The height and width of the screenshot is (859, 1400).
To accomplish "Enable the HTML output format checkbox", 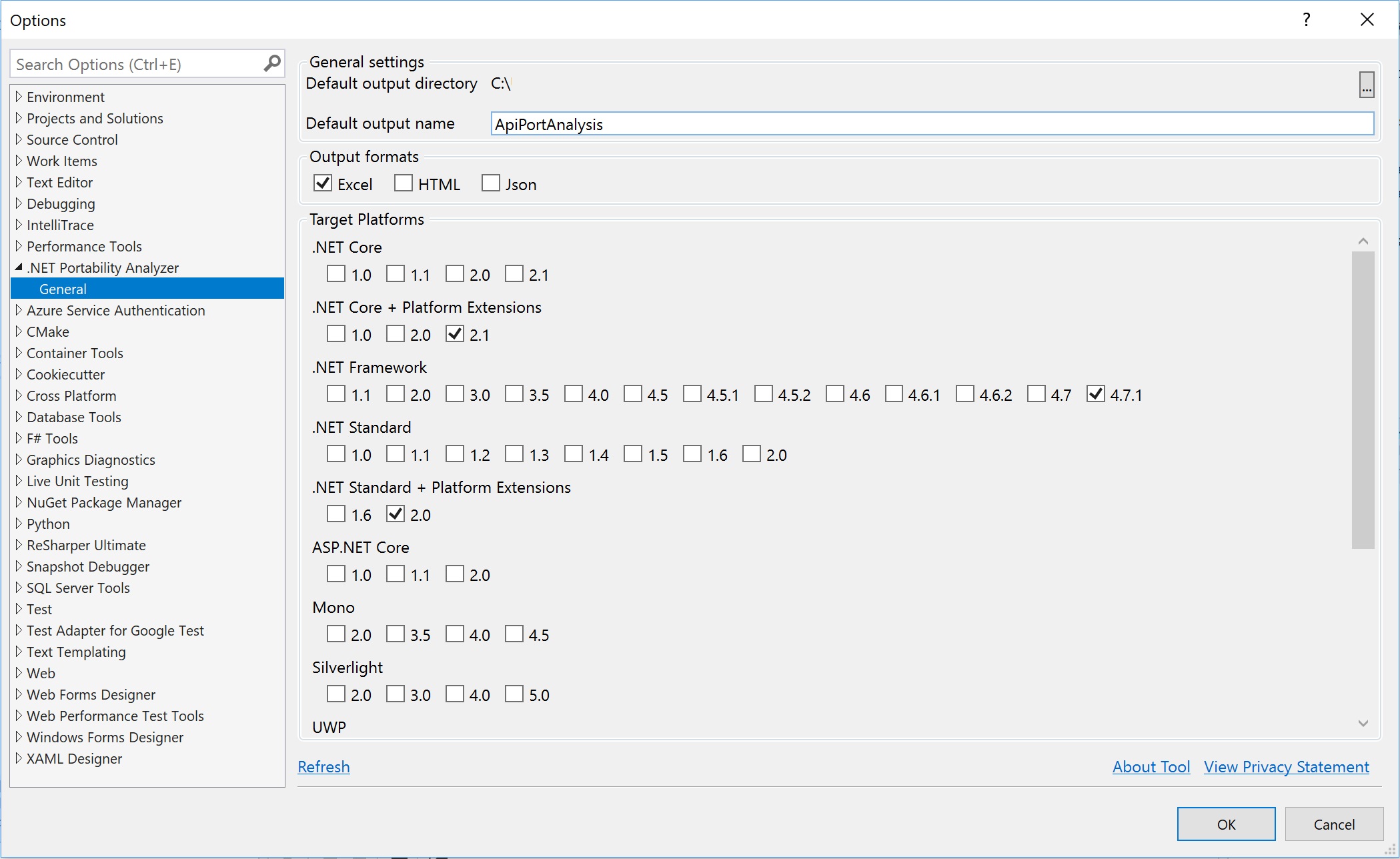I will point(404,184).
